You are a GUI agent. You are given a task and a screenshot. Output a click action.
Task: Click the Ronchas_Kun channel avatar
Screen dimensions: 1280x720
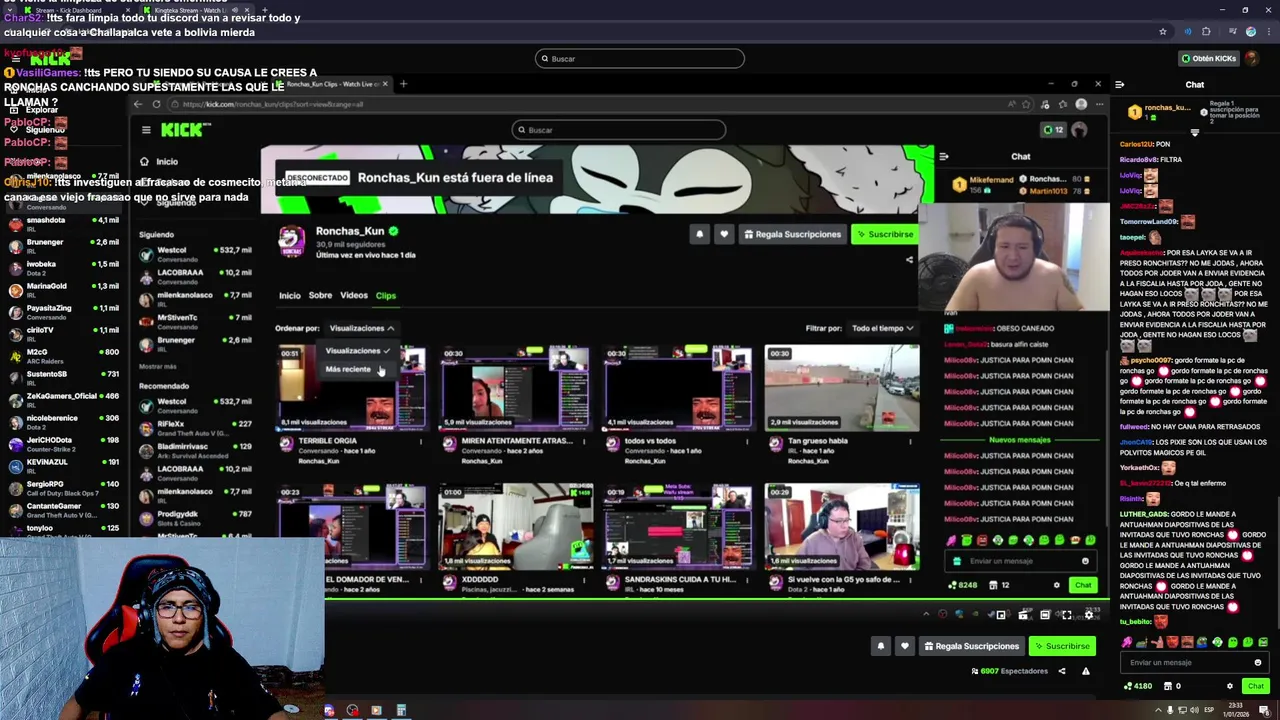click(291, 241)
